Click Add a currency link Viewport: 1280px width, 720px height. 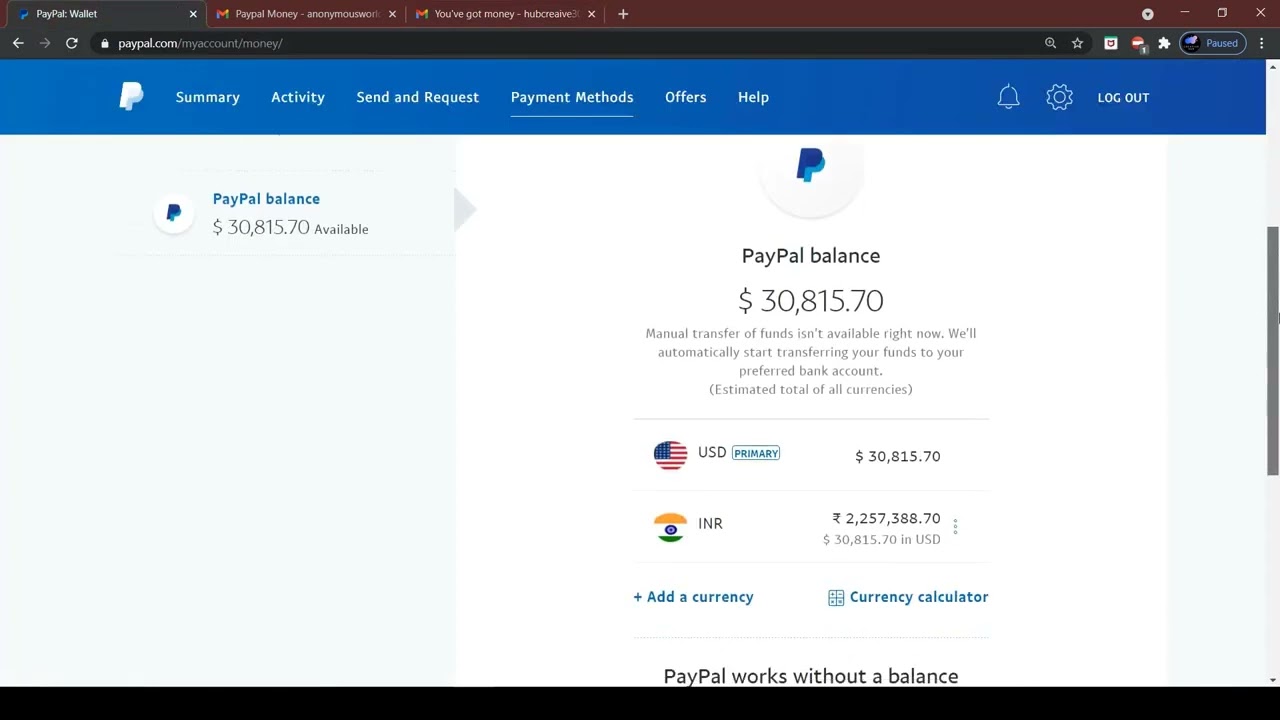tap(693, 597)
